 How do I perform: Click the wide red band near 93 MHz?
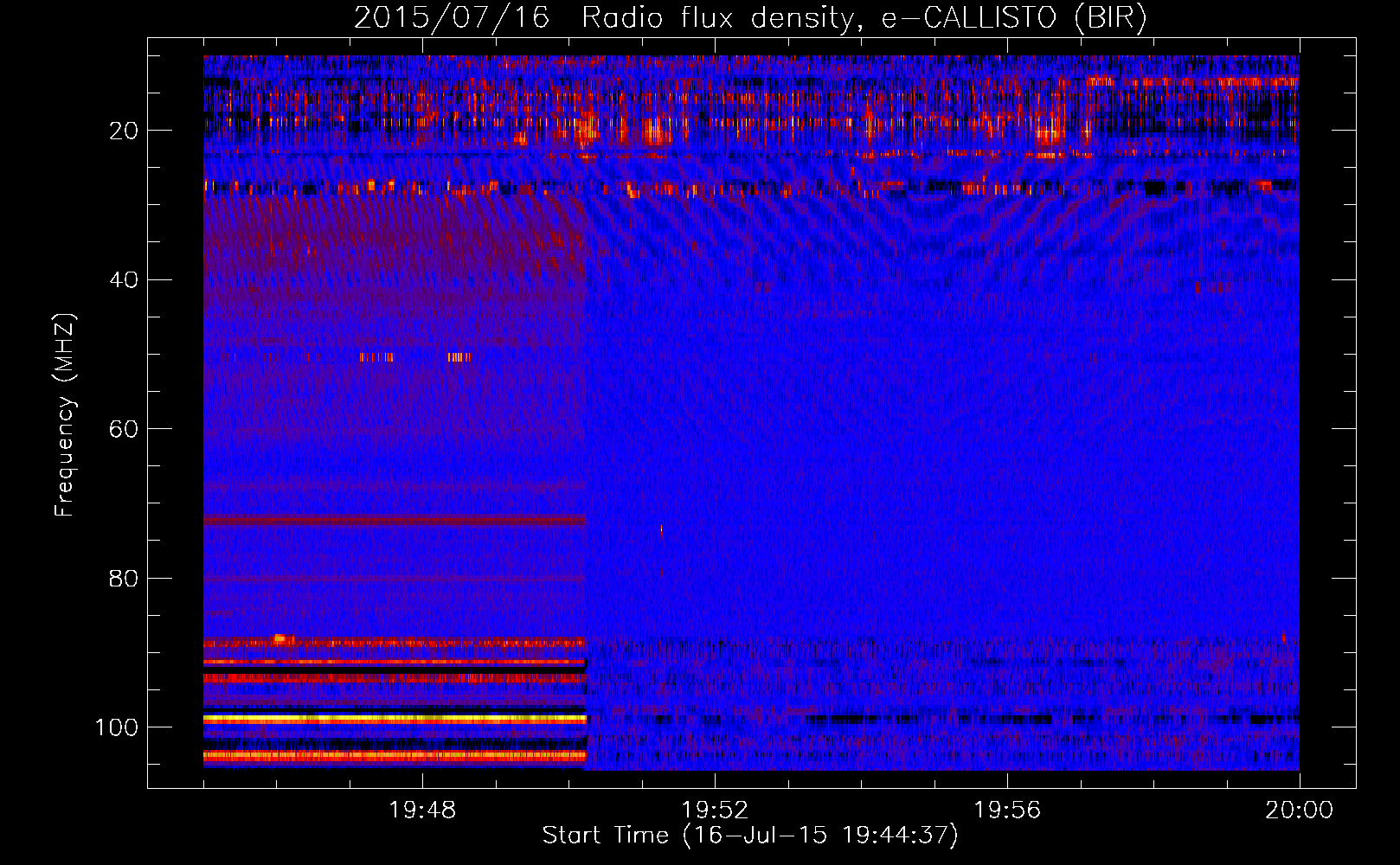click(394, 679)
